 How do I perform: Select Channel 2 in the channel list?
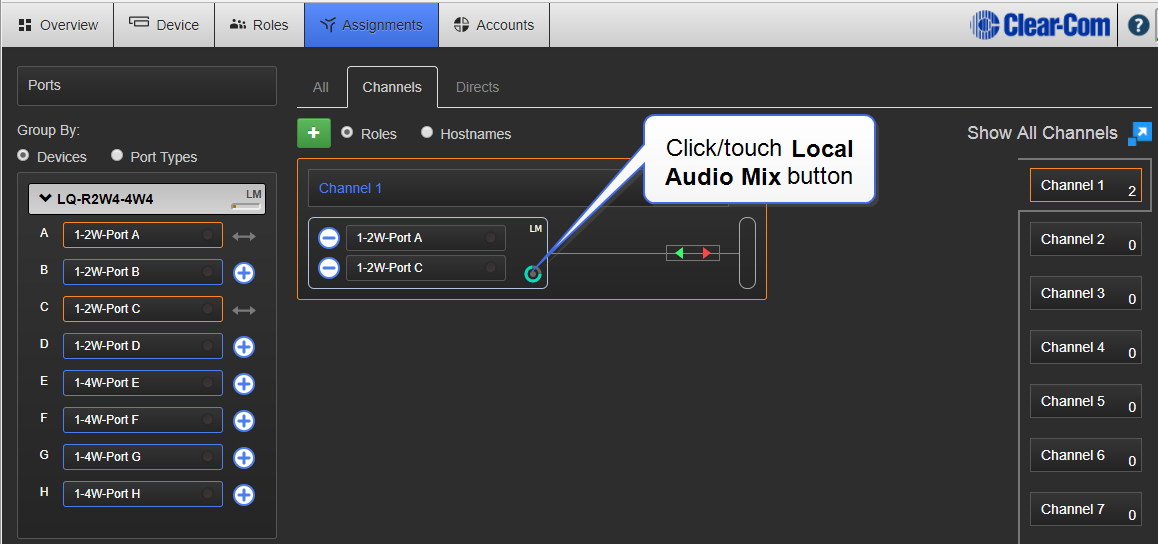click(x=1085, y=240)
